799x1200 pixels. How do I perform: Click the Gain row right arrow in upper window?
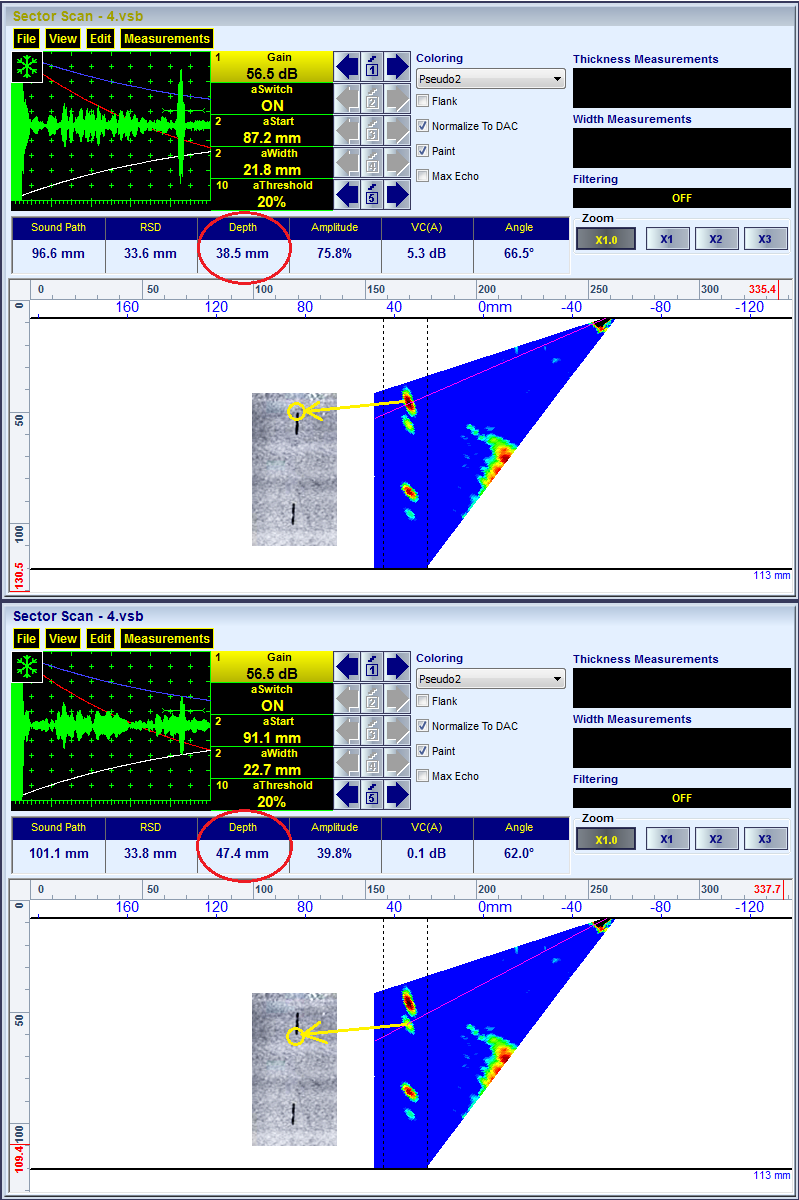tap(398, 67)
